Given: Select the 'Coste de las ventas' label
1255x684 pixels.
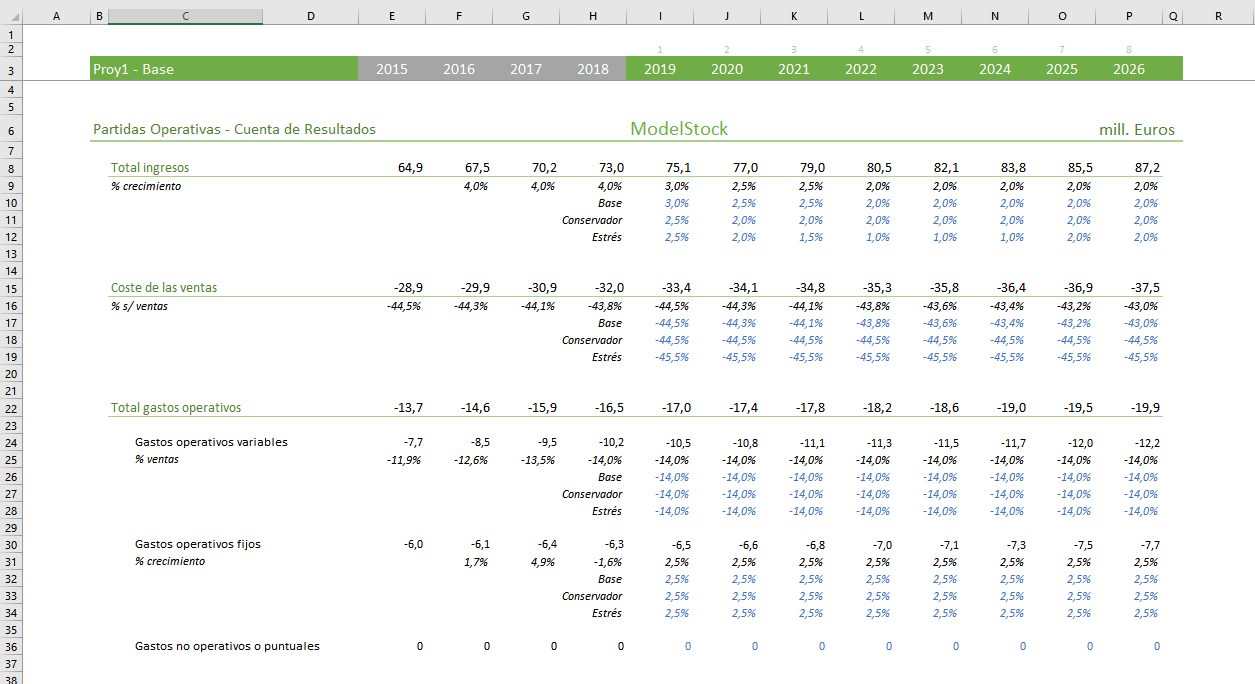Looking at the screenshot, I should point(164,288).
